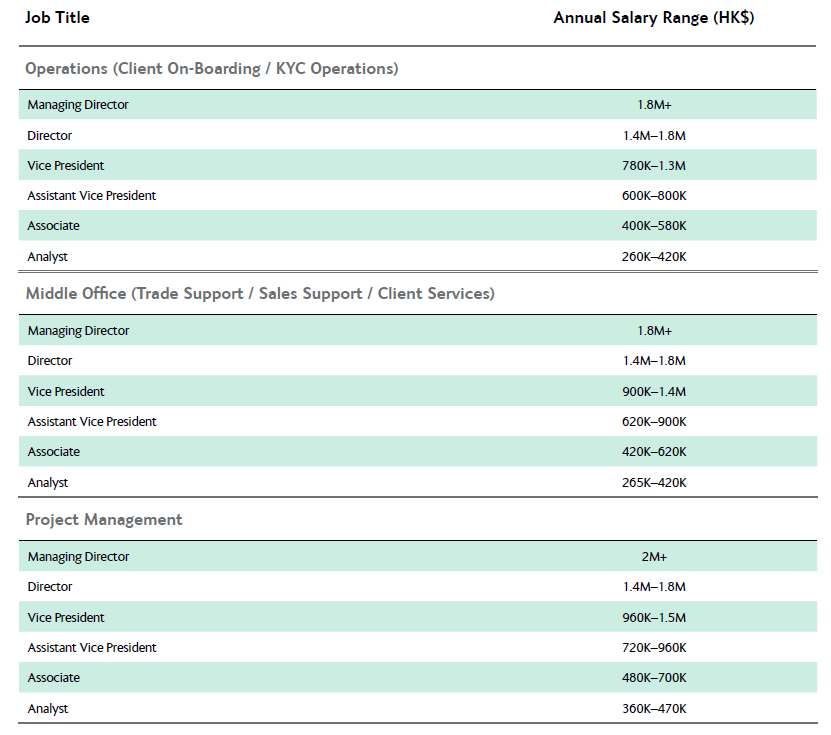831x735 pixels.
Task: Click "Associate" in the Middle Office section
Action: click(54, 452)
